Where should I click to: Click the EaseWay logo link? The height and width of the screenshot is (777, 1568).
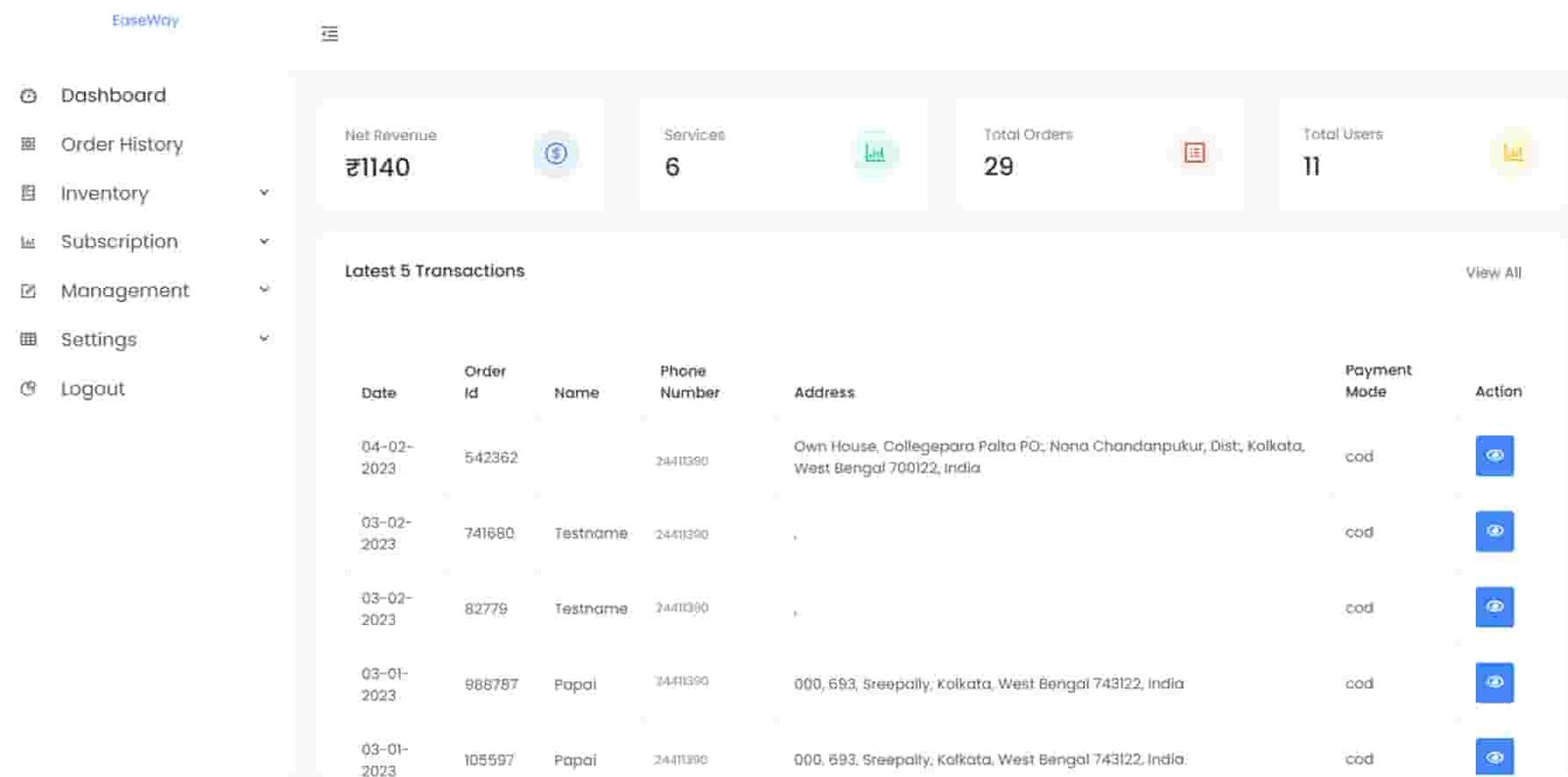pos(145,21)
